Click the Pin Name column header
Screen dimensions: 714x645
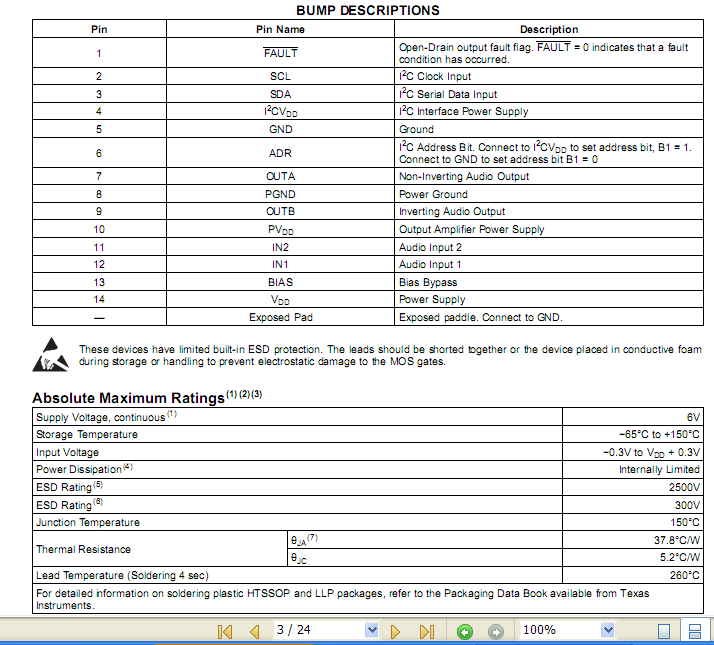[280, 29]
